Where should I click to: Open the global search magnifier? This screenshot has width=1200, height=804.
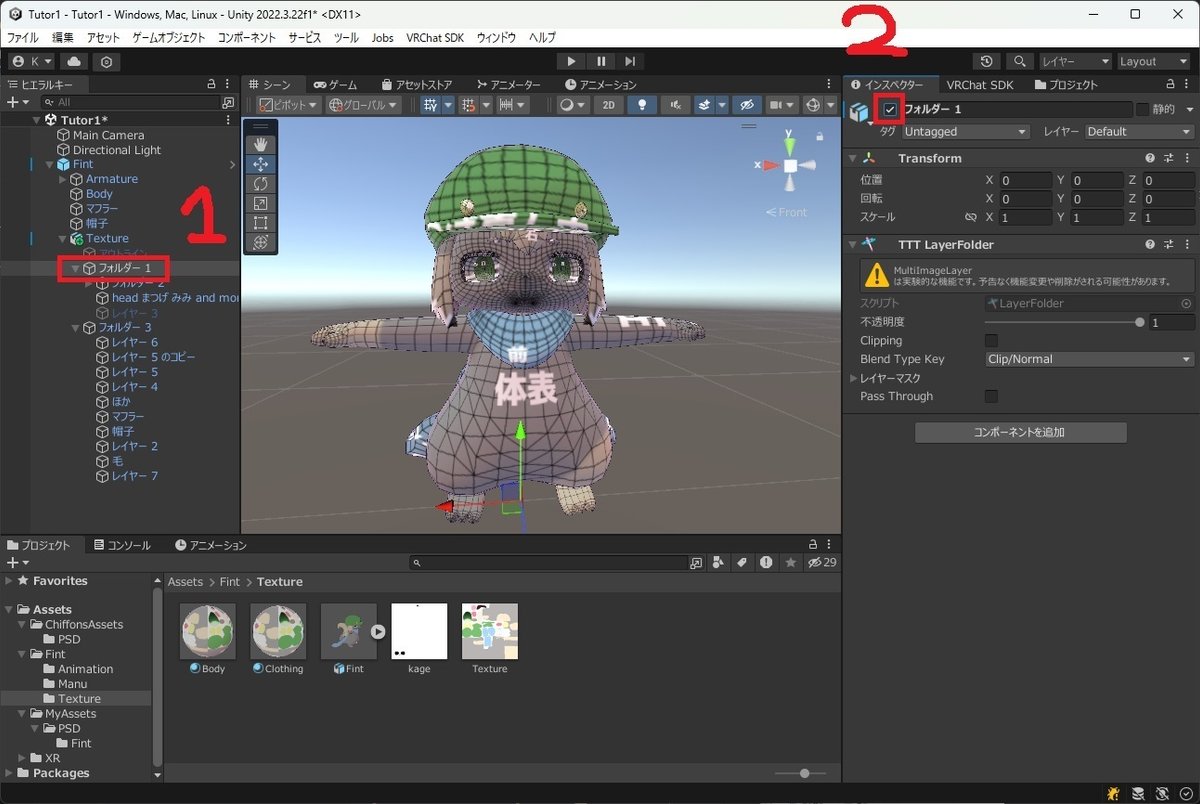[1020, 62]
